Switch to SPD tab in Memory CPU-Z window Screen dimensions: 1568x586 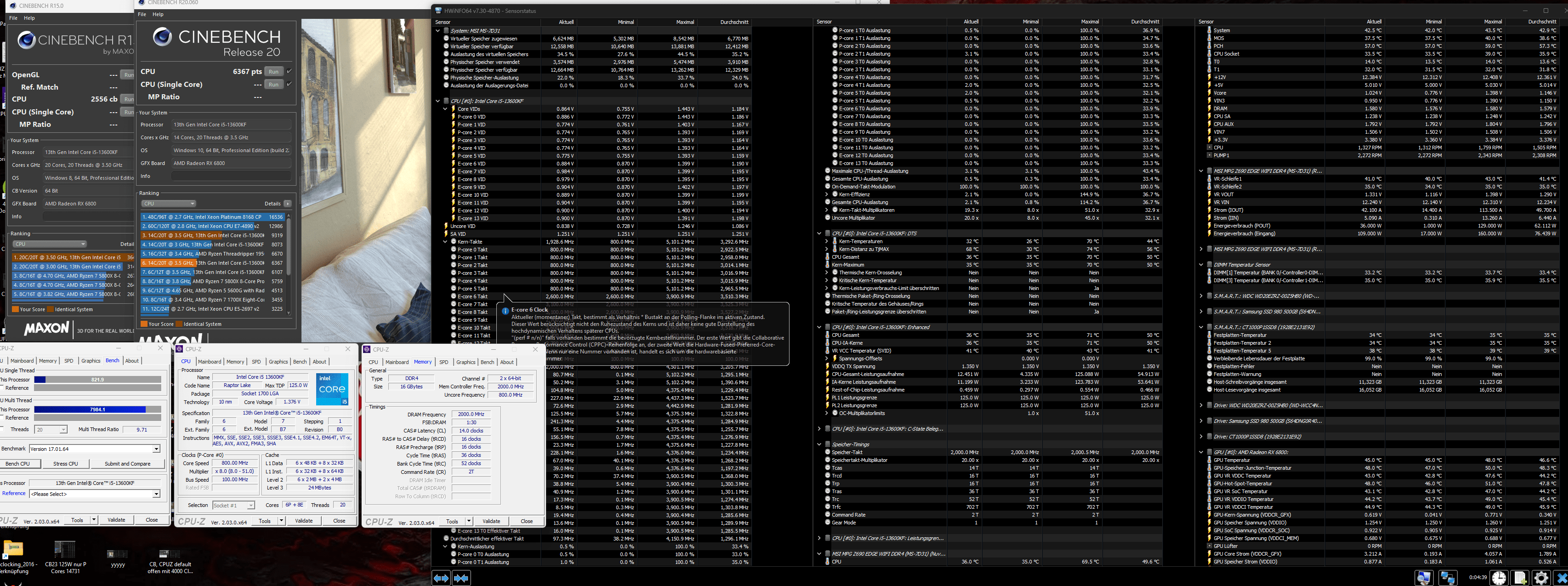444,362
